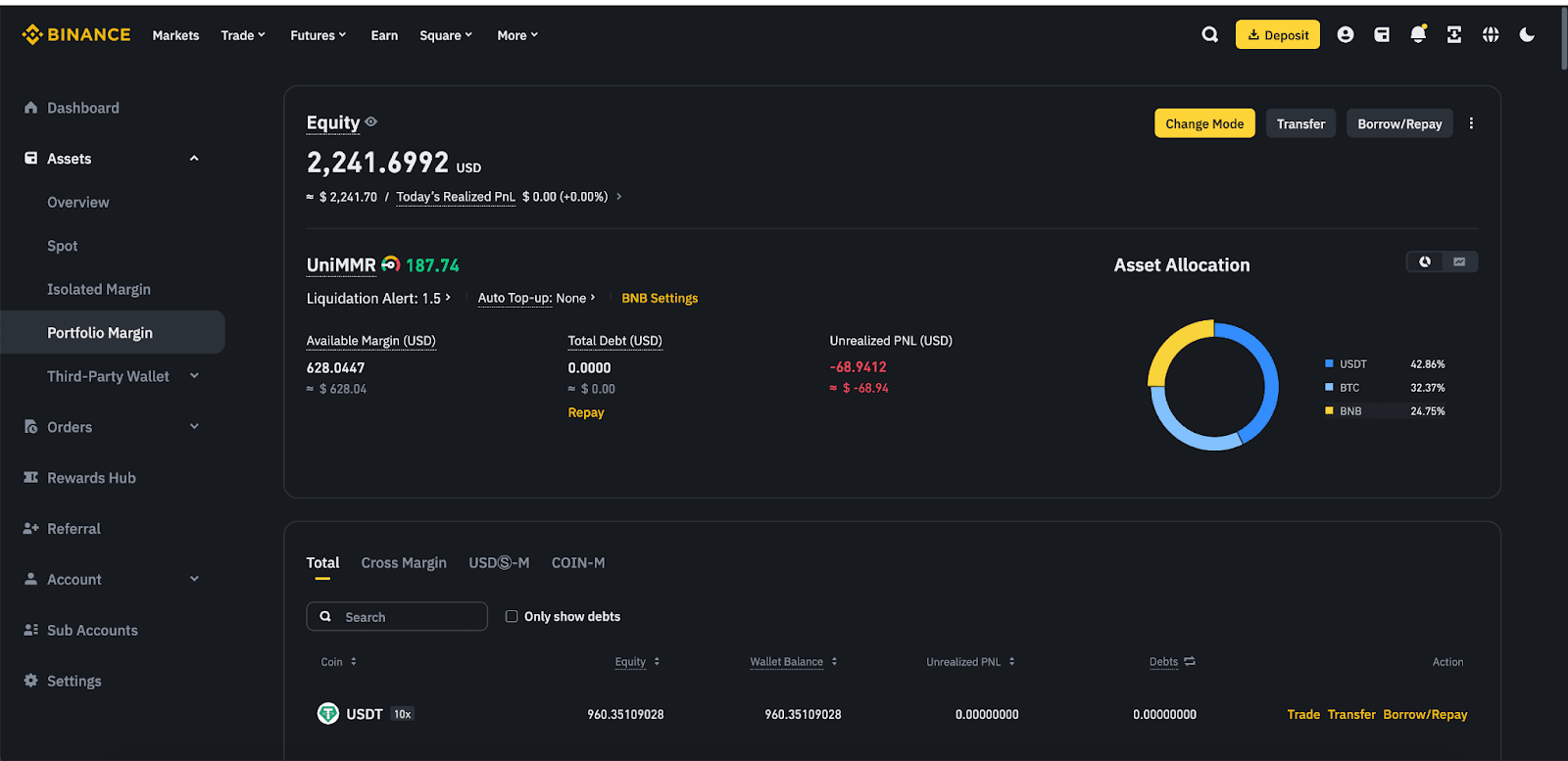This screenshot has width=1568, height=761.
Task: Enable Only show debts checkbox
Action: tap(512, 616)
